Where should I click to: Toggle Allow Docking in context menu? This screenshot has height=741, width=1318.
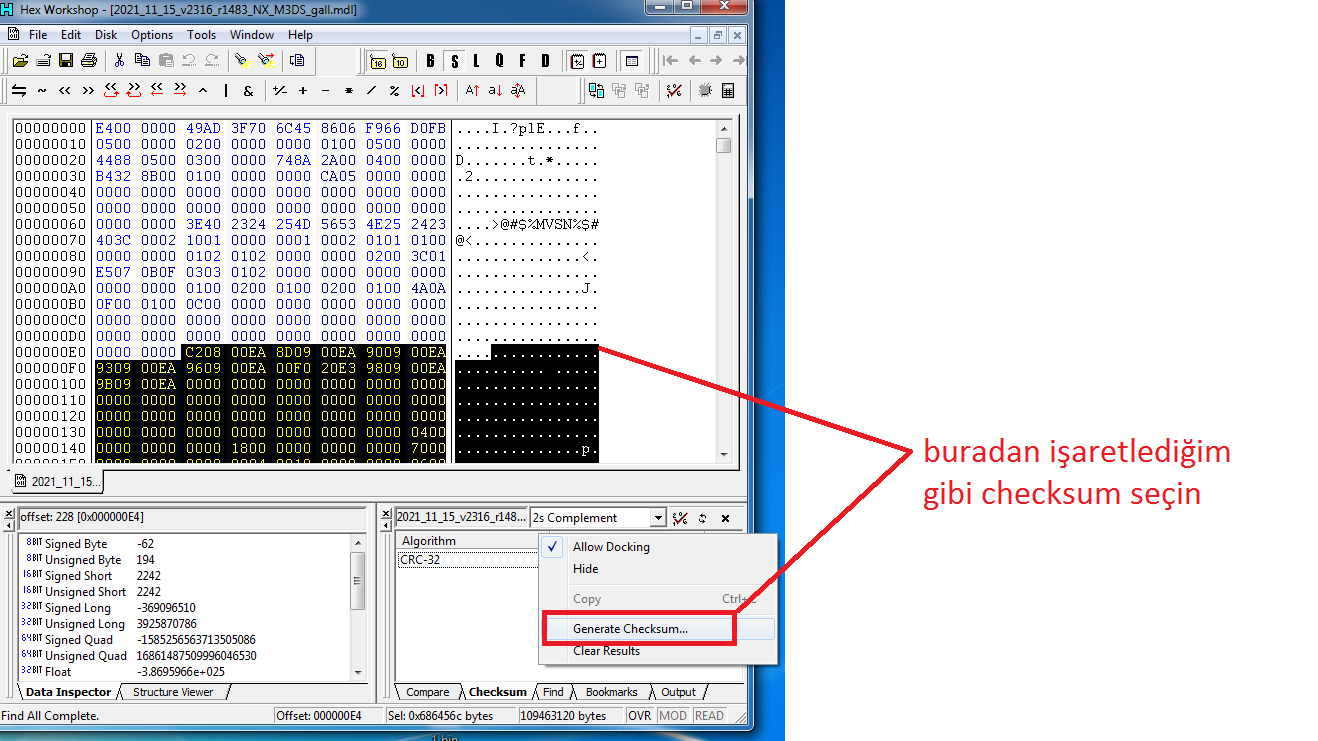610,547
